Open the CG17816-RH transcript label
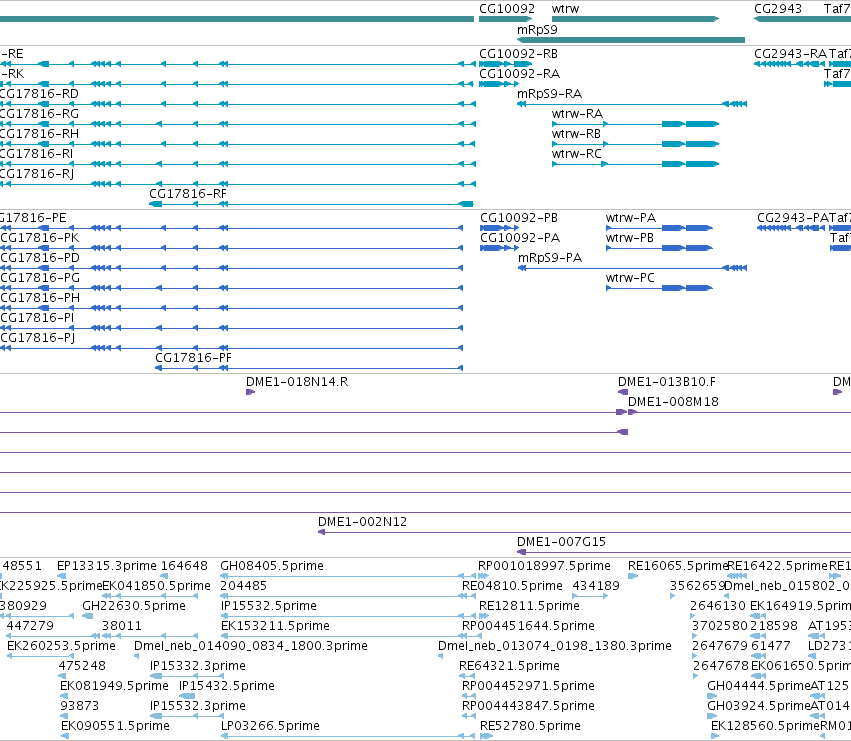 pyautogui.click(x=39, y=134)
